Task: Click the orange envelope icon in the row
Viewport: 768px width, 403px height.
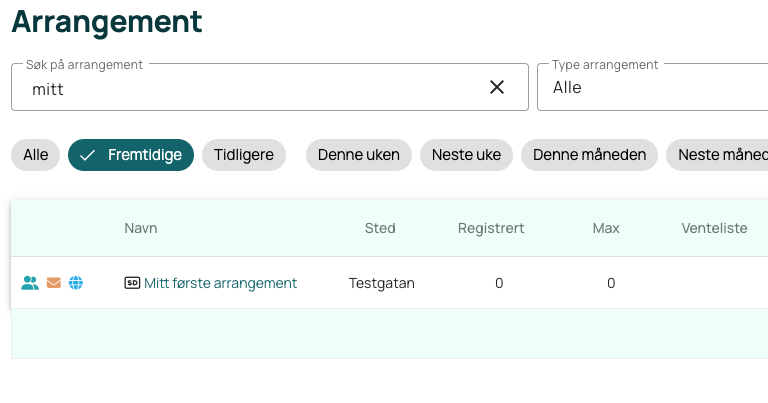Action: (x=54, y=283)
